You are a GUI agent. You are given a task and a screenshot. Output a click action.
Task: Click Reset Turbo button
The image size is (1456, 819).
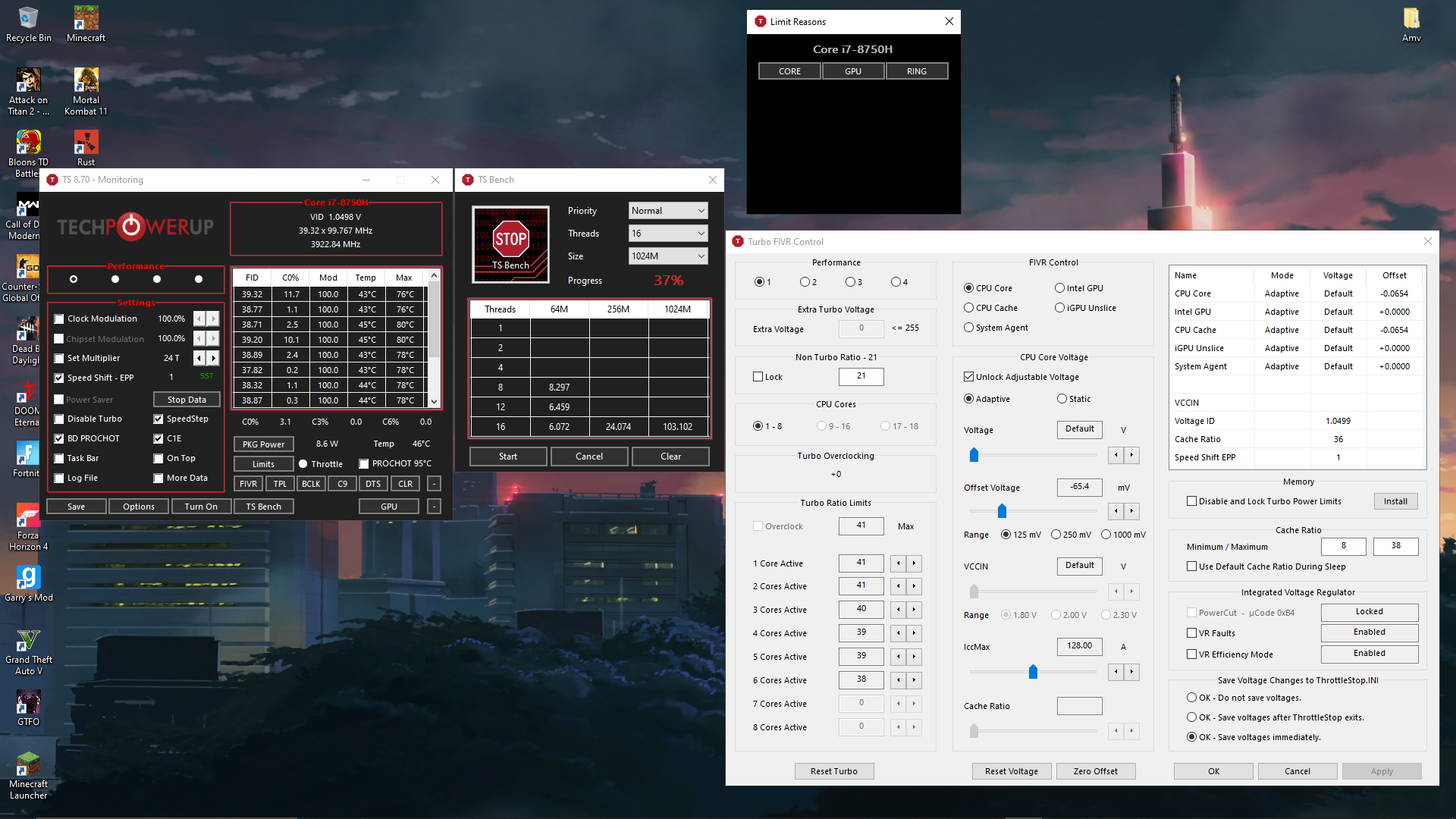(x=833, y=771)
